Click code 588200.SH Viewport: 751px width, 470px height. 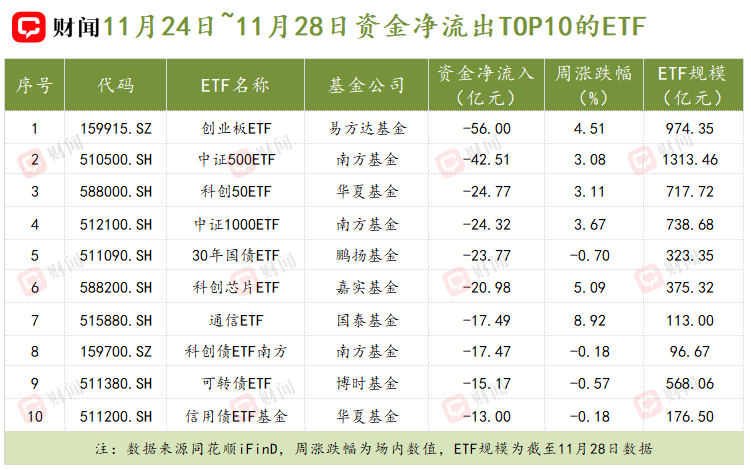coord(116,287)
